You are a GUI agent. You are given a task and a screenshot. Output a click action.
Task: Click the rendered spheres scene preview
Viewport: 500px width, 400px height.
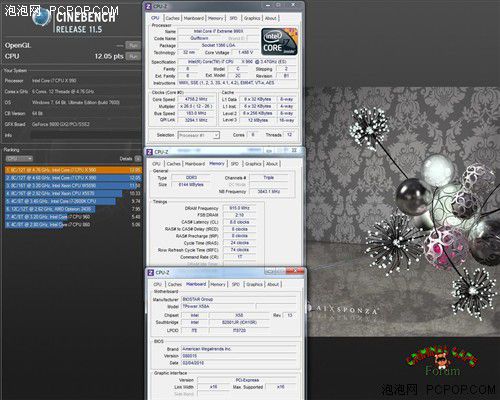(403, 212)
